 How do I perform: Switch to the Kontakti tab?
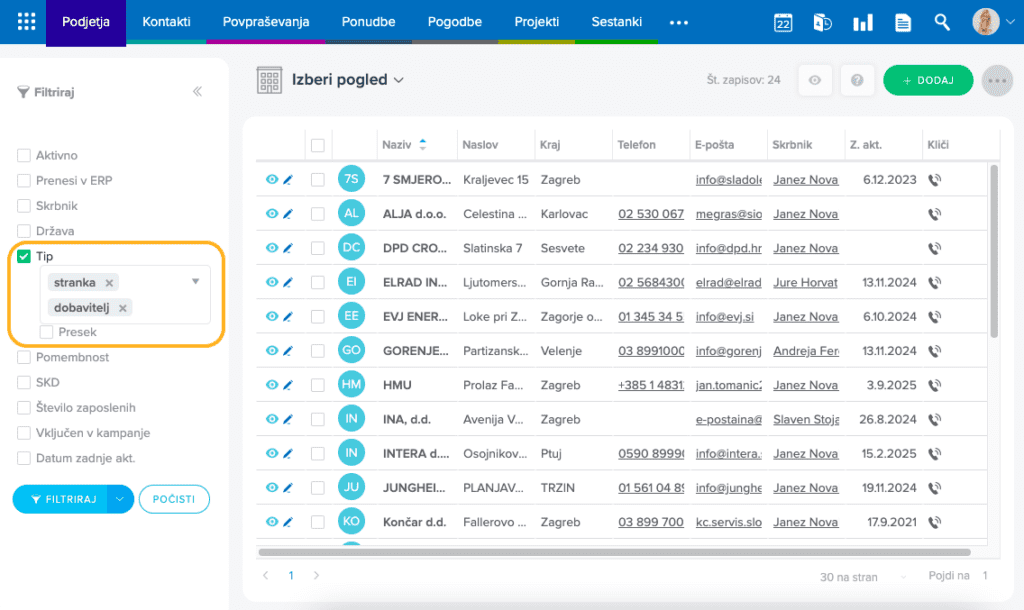coord(166,22)
